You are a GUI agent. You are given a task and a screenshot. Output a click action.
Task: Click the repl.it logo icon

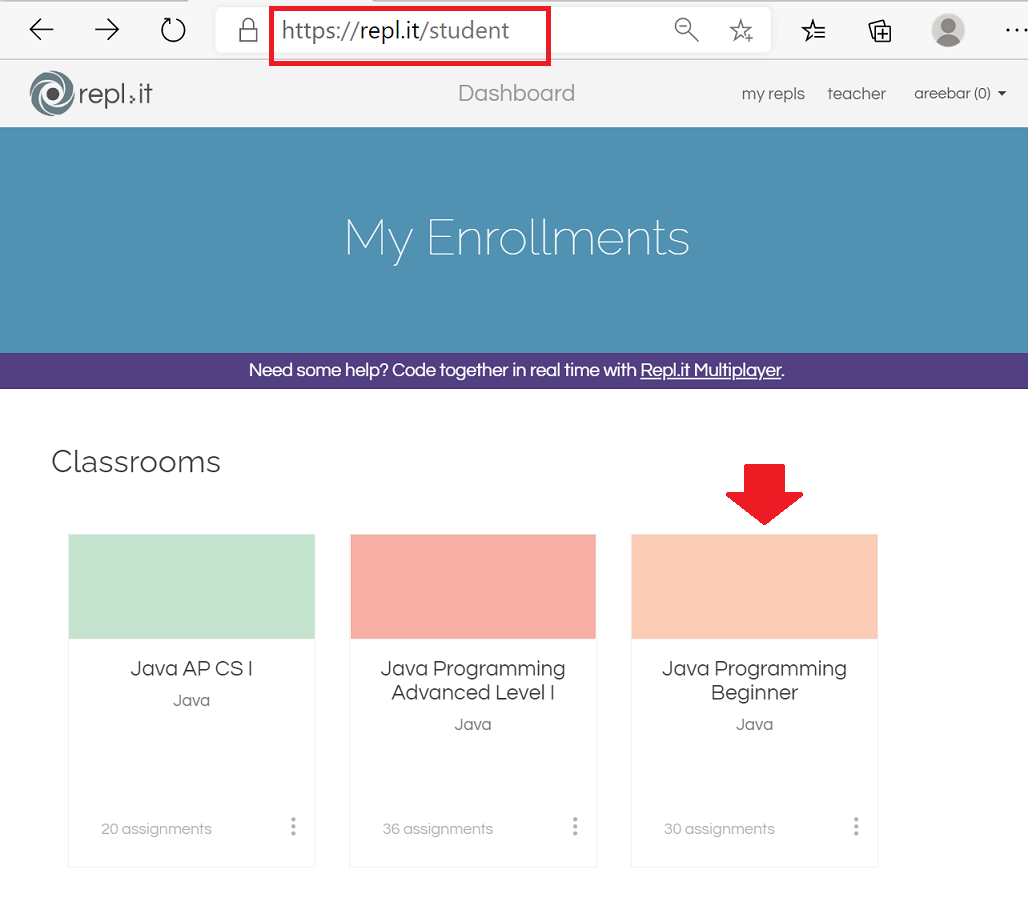point(51,94)
